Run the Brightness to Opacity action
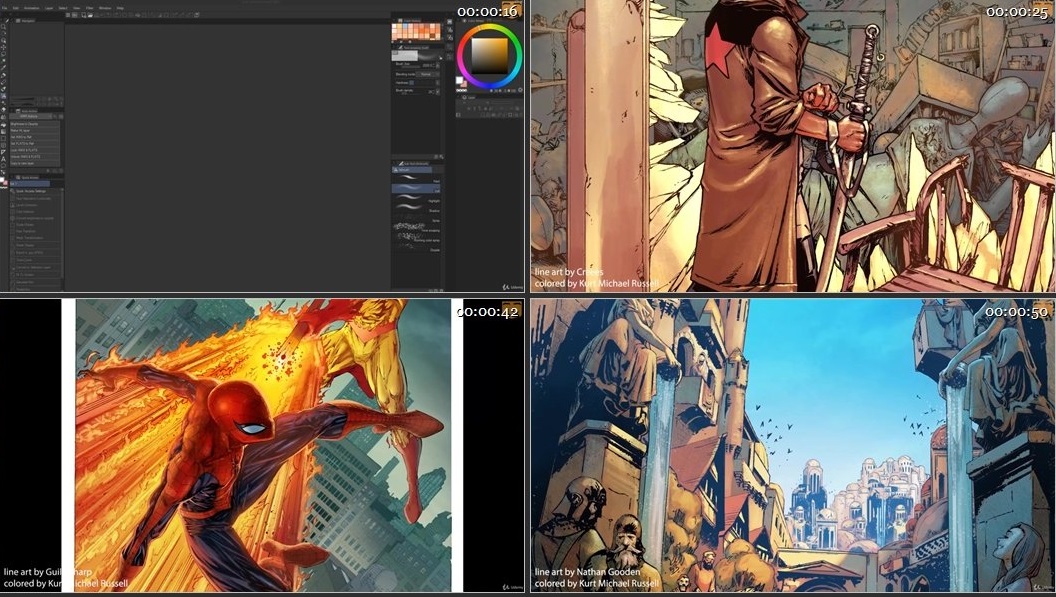Viewport: 1056px width, 597px height. point(35,124)
